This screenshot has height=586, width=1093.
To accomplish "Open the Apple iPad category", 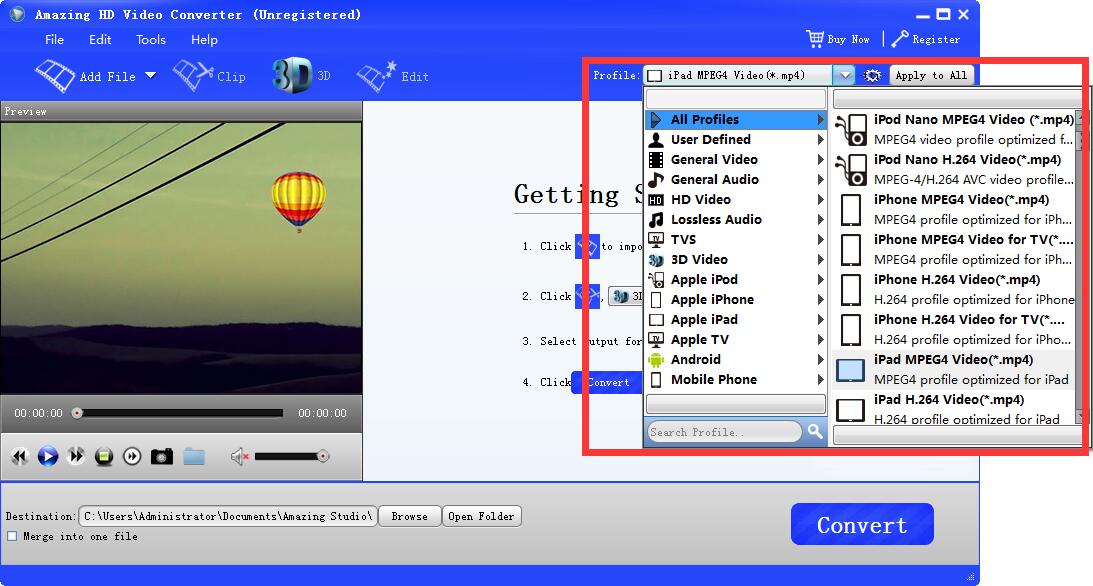I will click(x=735, y=319).
